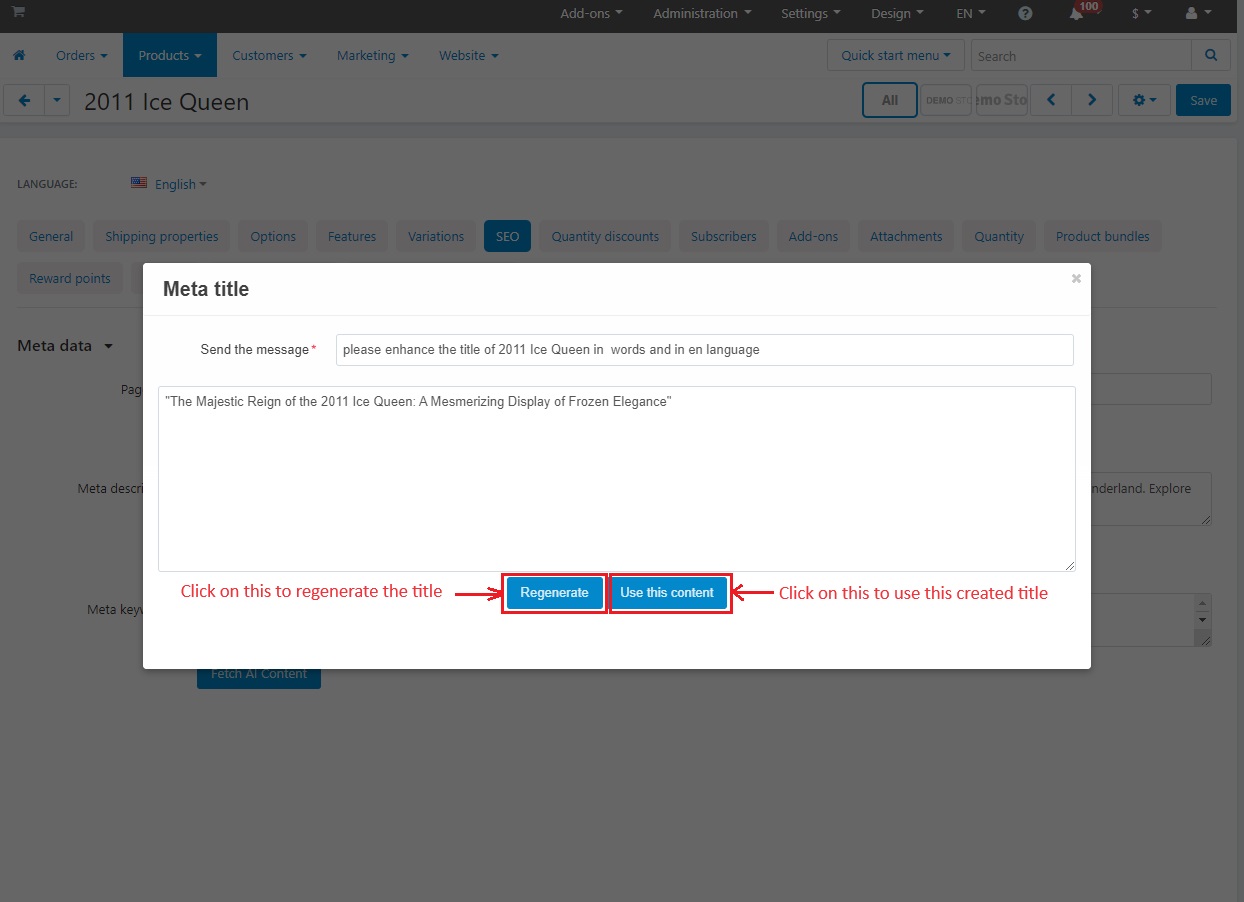The width and height of the screenshot is (1244, 902).
Task: Open the Website menu
Action: click(x=469, y=56)
